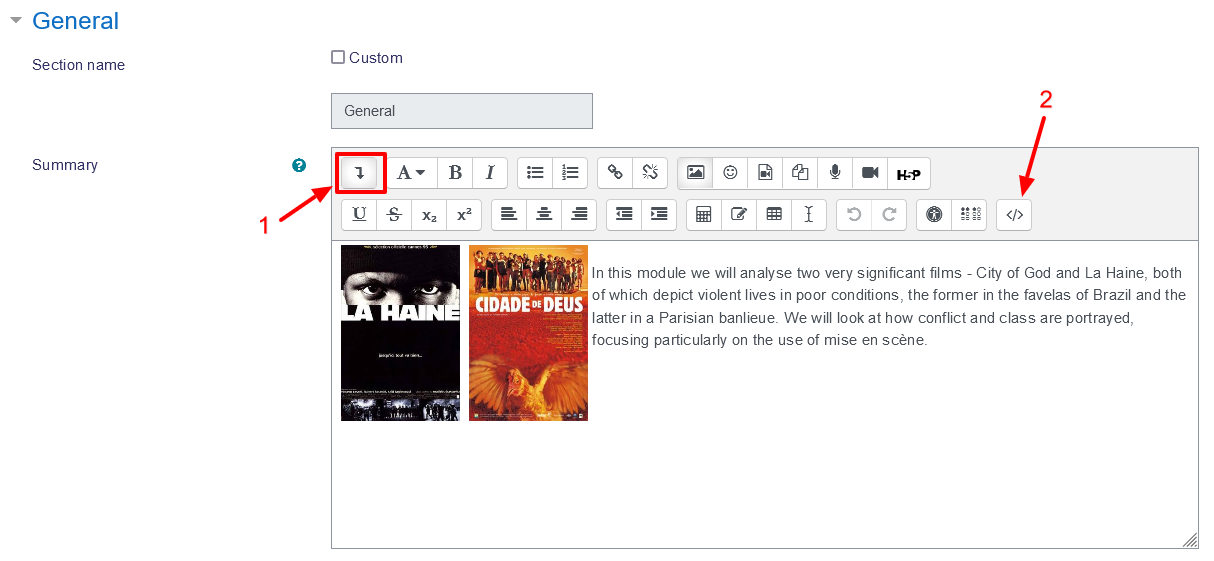This screenshot has width=1214, height=561.
Task: Click the clear formatting icon
Action: tap(809, 215)
